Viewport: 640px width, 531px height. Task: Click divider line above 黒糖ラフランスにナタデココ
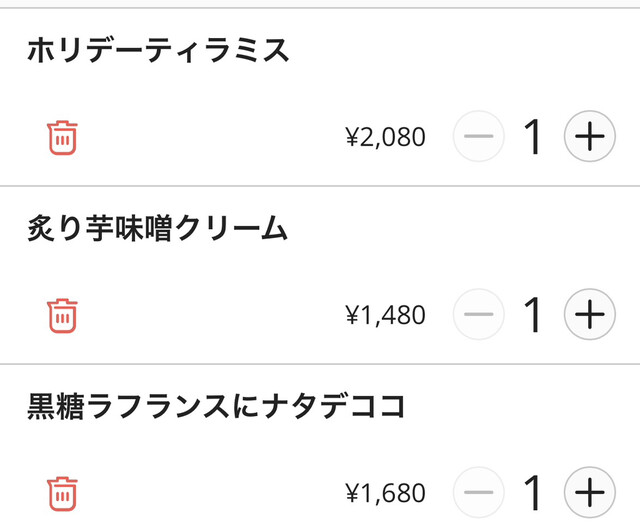coord(320,364)
